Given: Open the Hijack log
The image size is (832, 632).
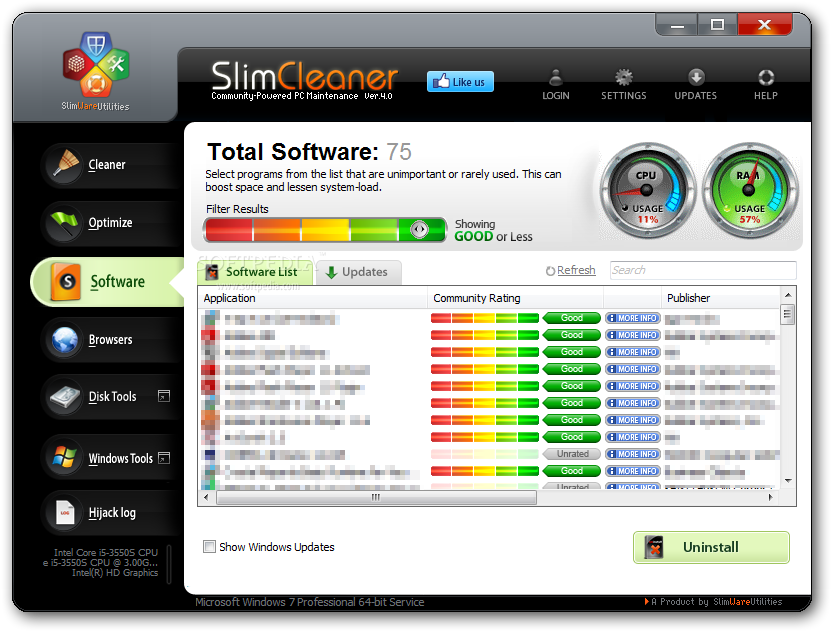Looking at the screenshot, I should [x=109, y=513].
